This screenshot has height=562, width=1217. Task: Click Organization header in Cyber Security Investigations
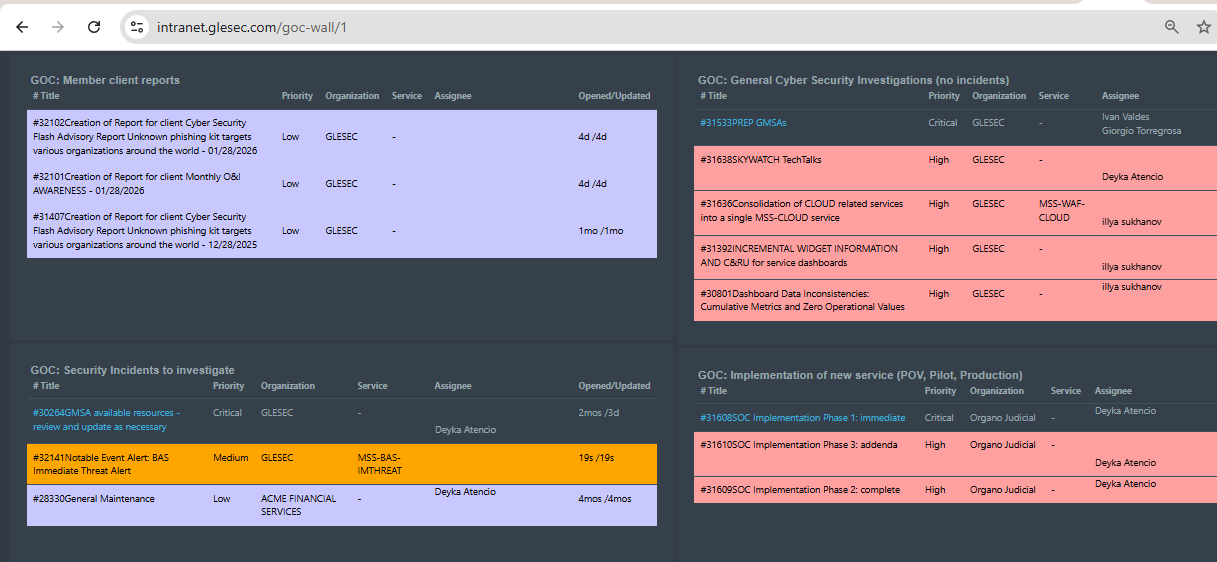(x=998, y=96)
